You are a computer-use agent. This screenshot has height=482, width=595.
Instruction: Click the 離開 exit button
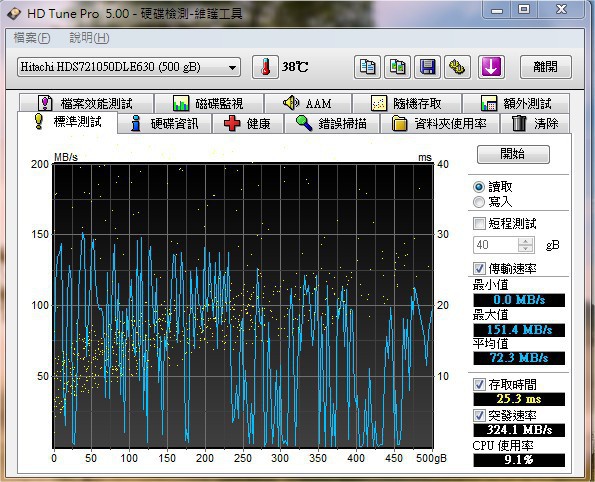[x=546, y=67]
